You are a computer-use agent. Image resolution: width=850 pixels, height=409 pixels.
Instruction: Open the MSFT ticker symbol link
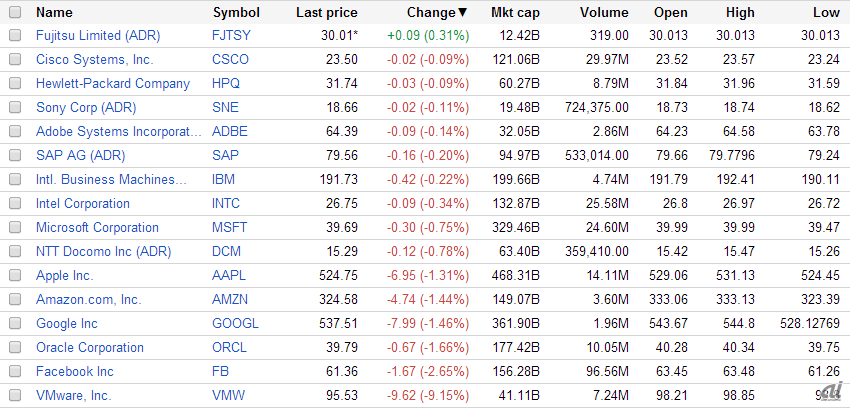point(229,227)
